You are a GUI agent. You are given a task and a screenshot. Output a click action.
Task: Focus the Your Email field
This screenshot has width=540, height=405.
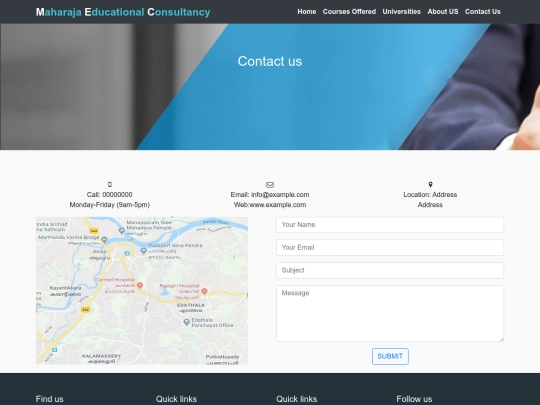pyautogui.click(x=390, y=247)
